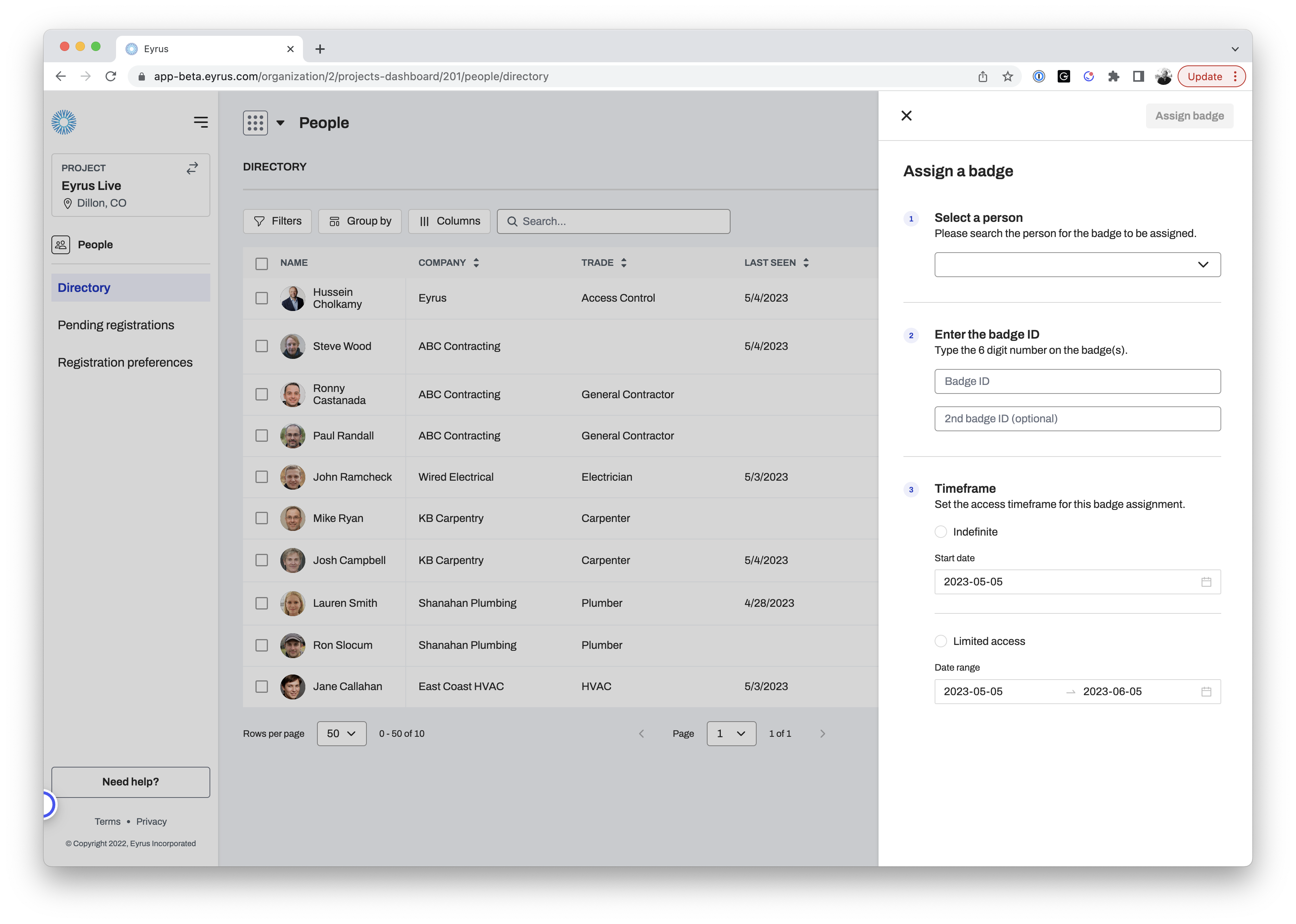This screenshot has height=924, width=1296.
Task: Open the Start date calendar icon
Action: tap(1206, 582)
